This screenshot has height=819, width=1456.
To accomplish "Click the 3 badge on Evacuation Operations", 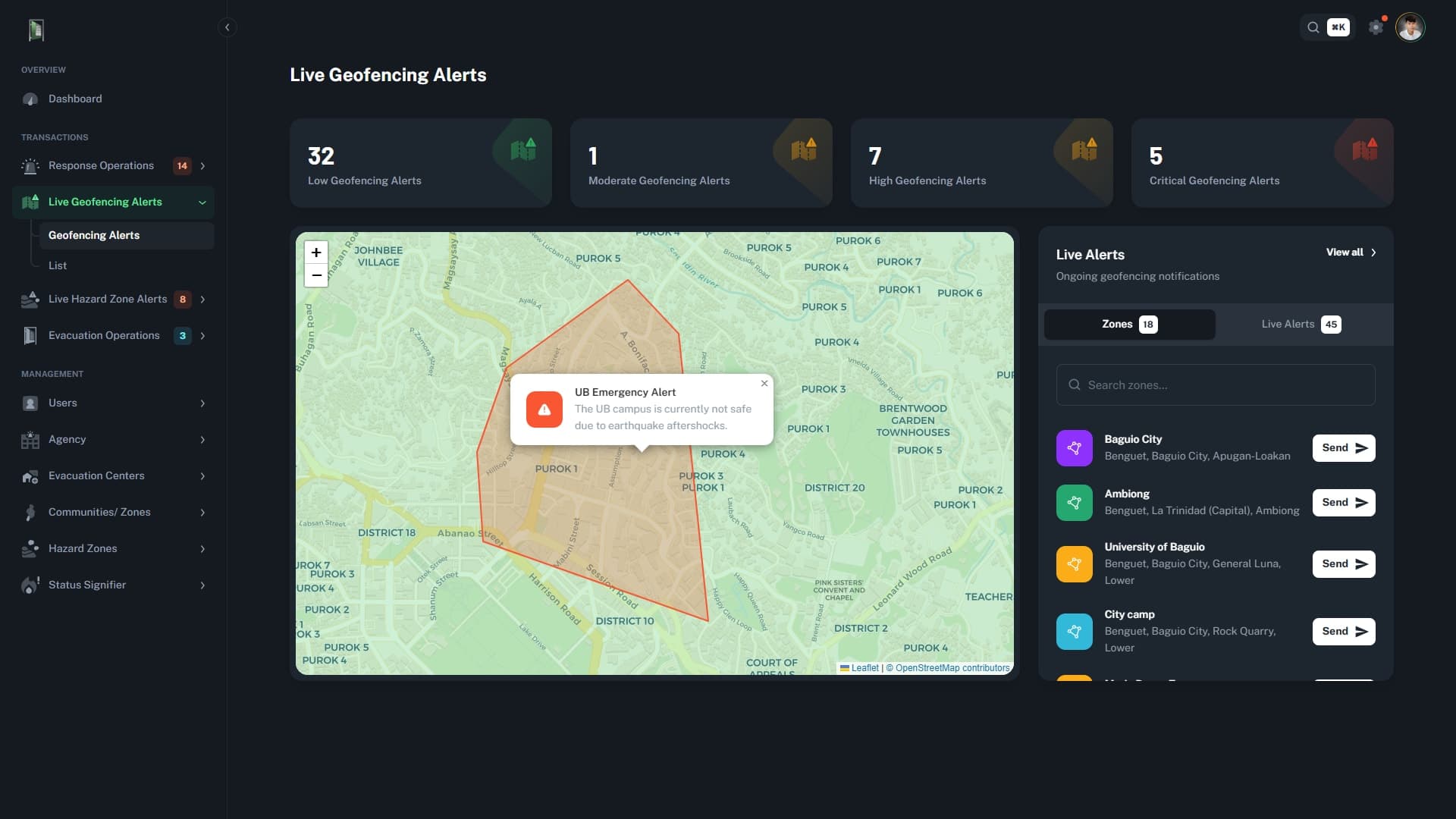I will (182, 336).
